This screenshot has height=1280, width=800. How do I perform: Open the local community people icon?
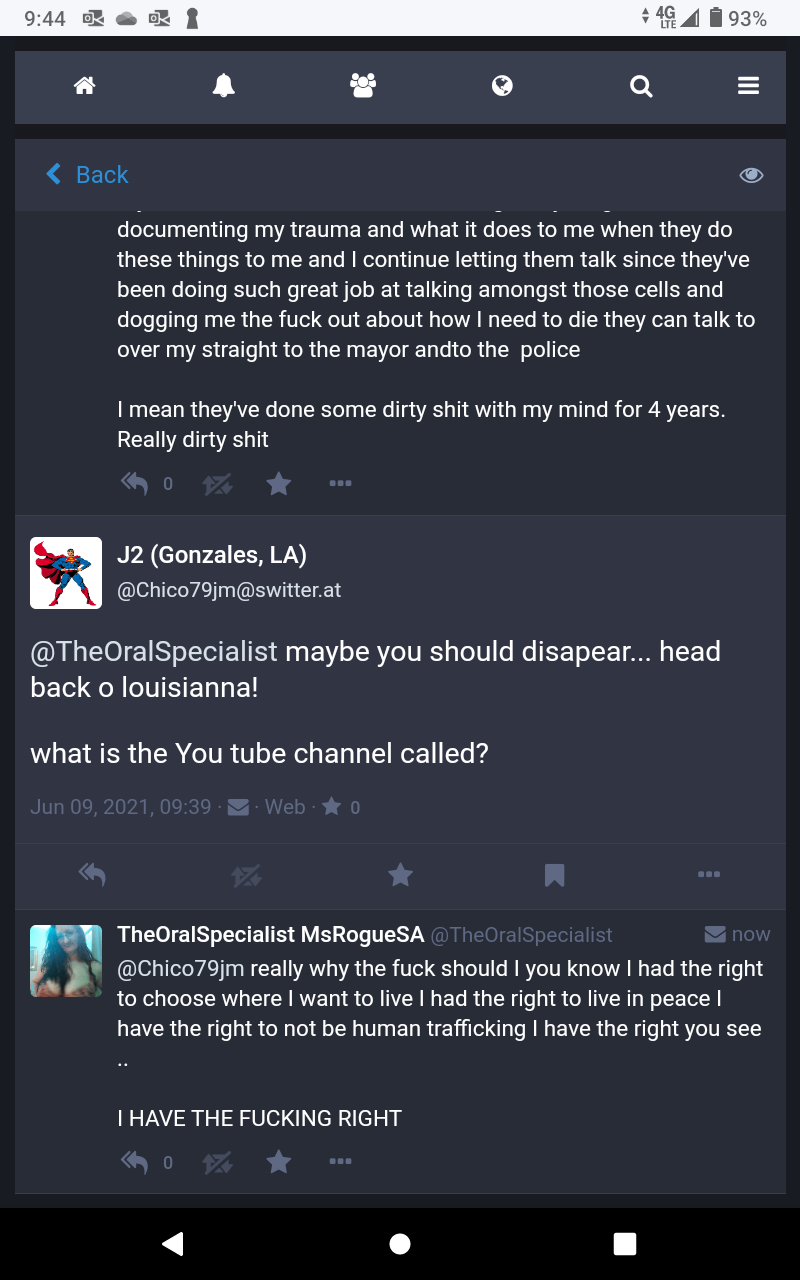click(363, 87)
